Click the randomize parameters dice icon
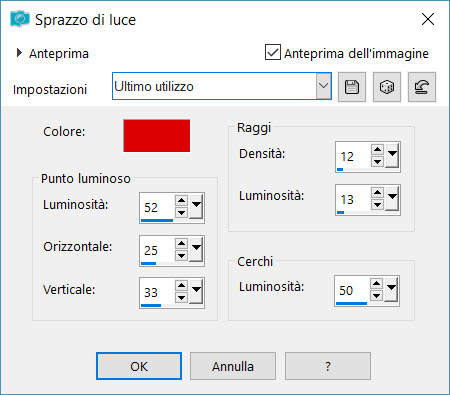The height and width of the screenshot is (395, 450). [387, 87]
